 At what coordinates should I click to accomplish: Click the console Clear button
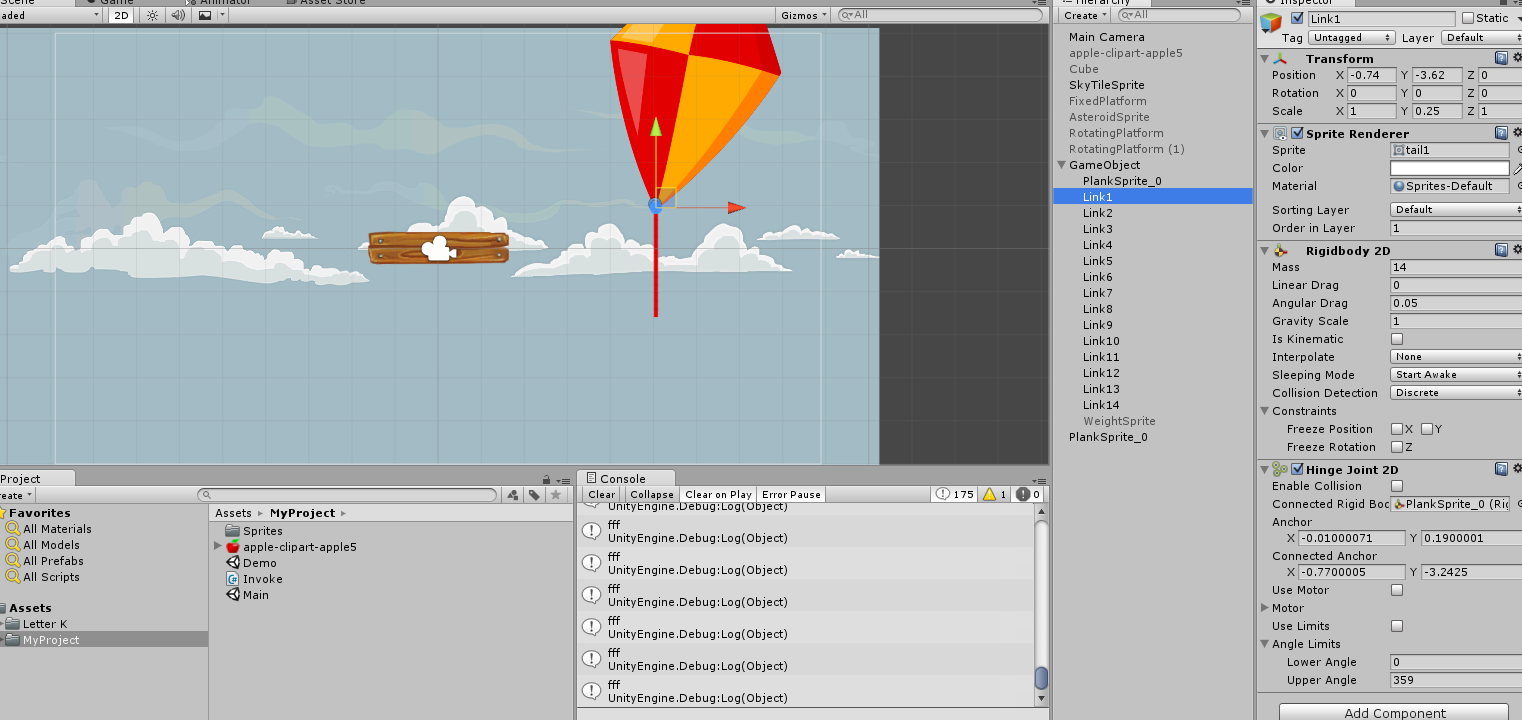pos(602,495)
